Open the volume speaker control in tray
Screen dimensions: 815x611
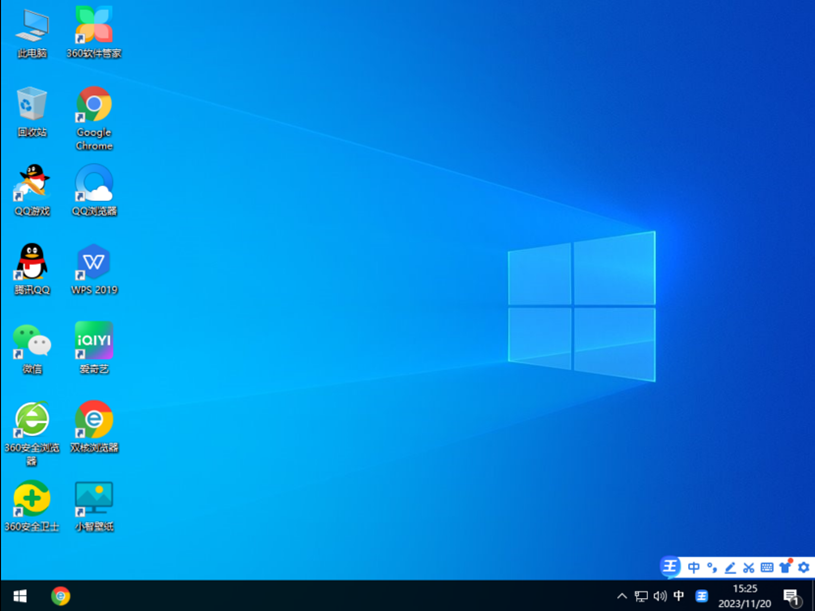coord(660,596)
